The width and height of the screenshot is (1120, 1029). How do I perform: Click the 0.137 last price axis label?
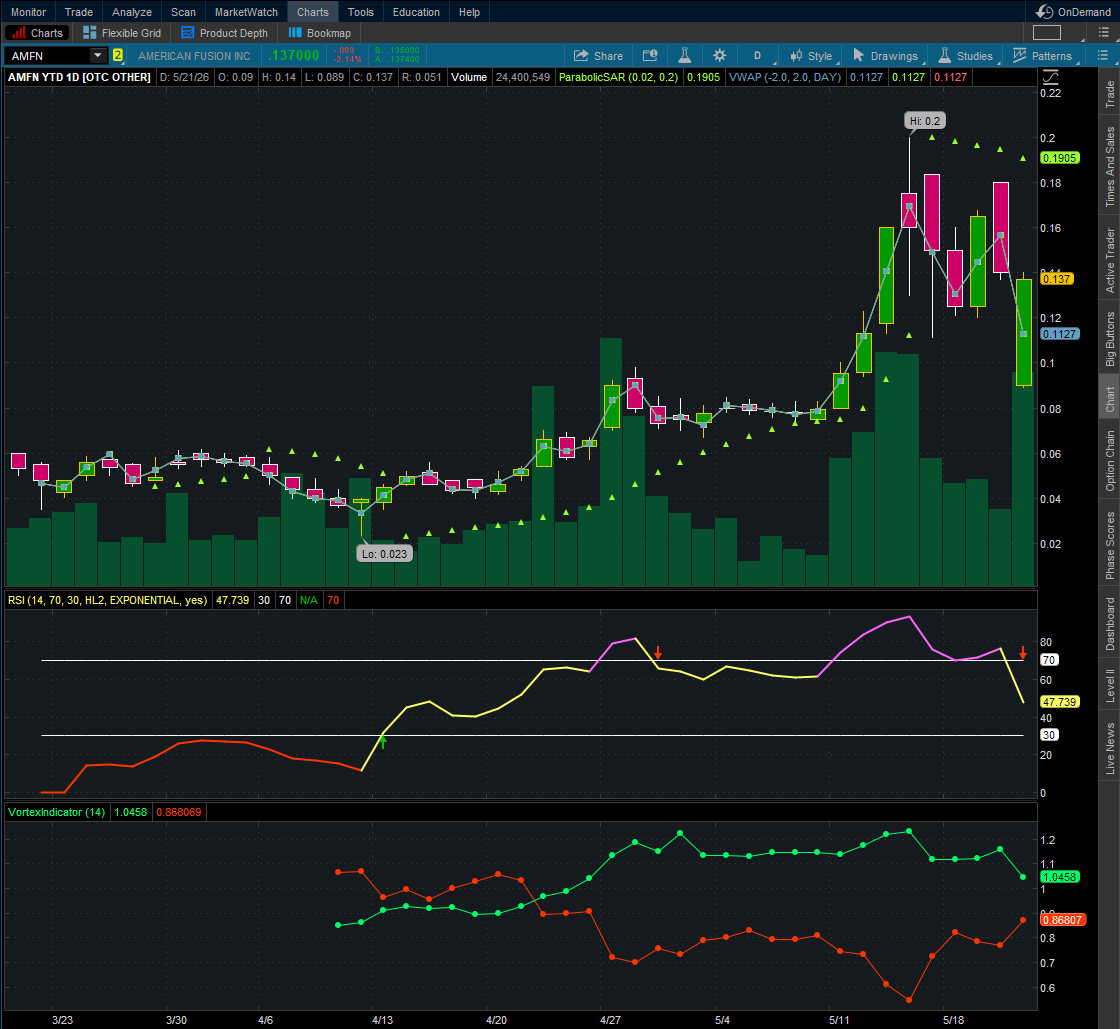(x=1056, y=278)
